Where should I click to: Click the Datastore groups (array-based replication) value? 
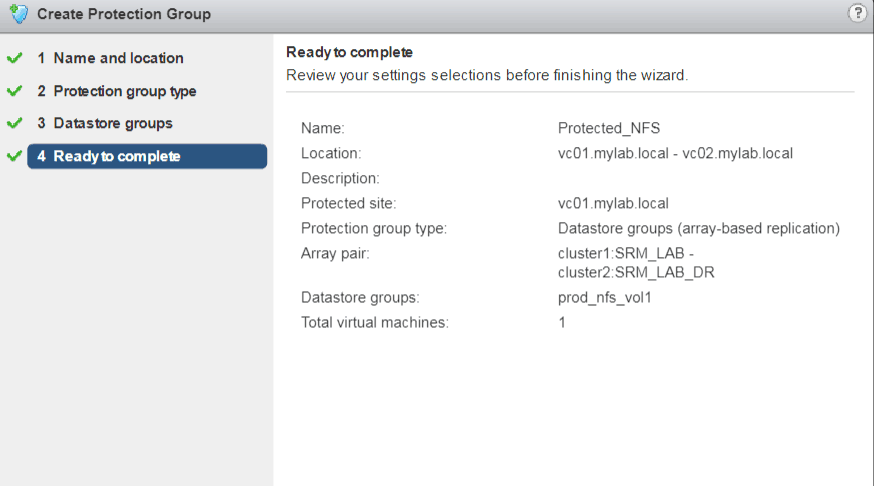[x=698, y=228]
